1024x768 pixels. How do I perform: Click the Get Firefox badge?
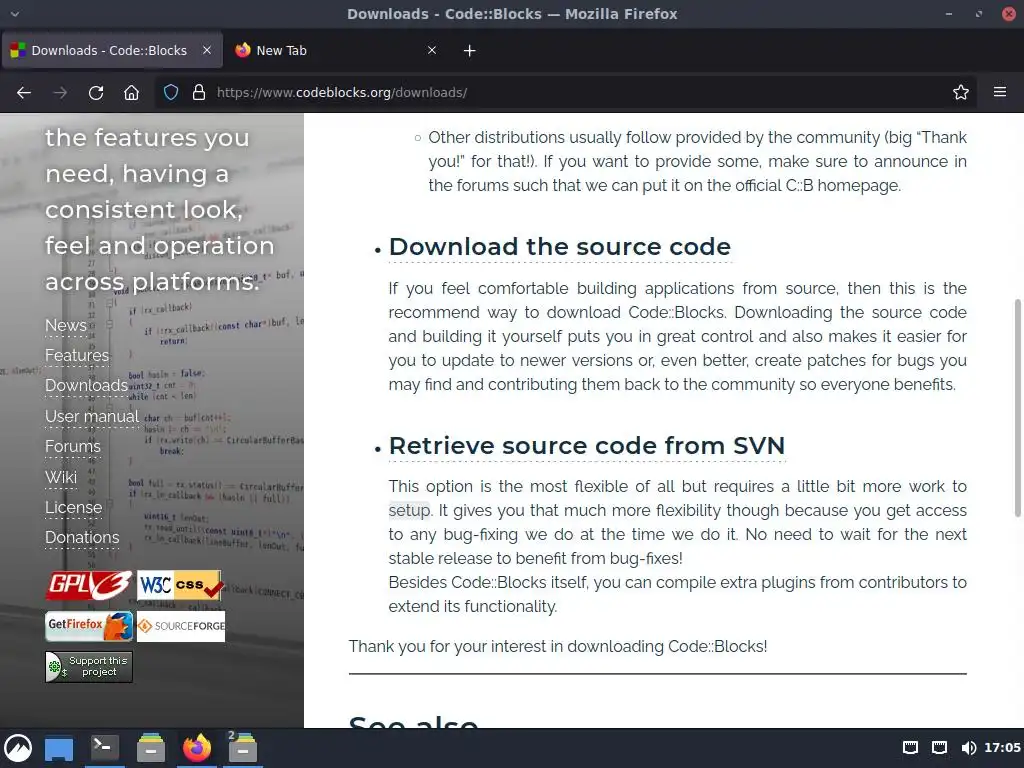(89, 626)
